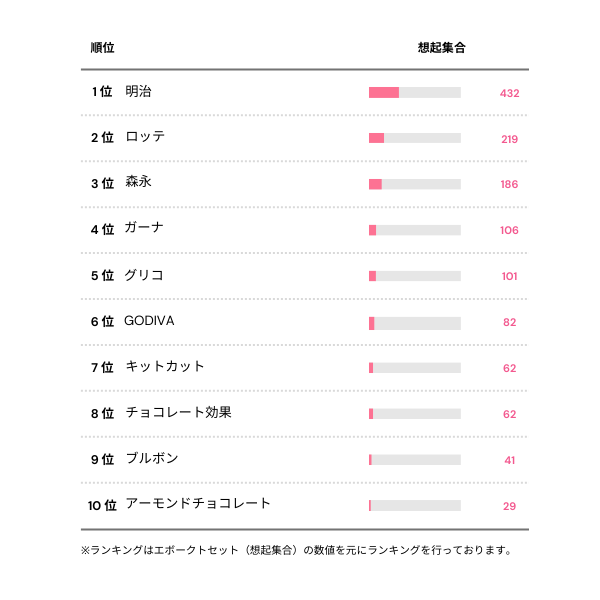The image size is (600, 600).
Task: Click the value 29 in the 10位 row
Action: pos(509,506)
